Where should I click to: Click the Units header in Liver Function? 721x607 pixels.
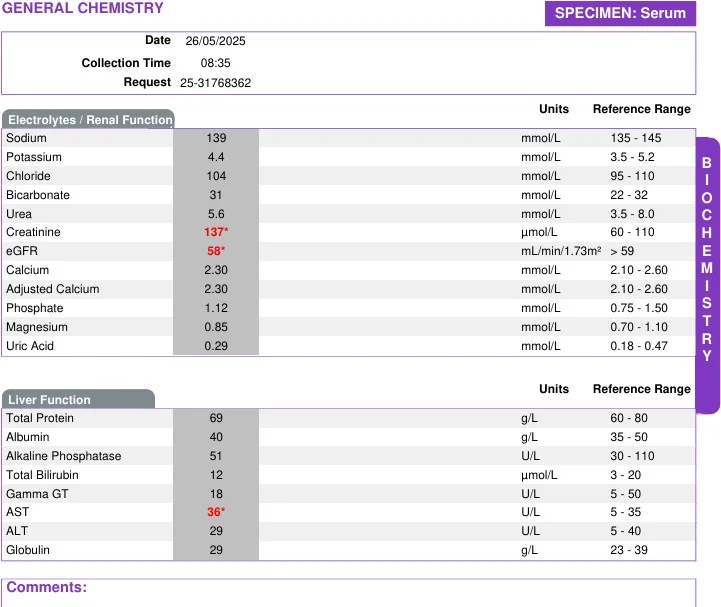553,389
